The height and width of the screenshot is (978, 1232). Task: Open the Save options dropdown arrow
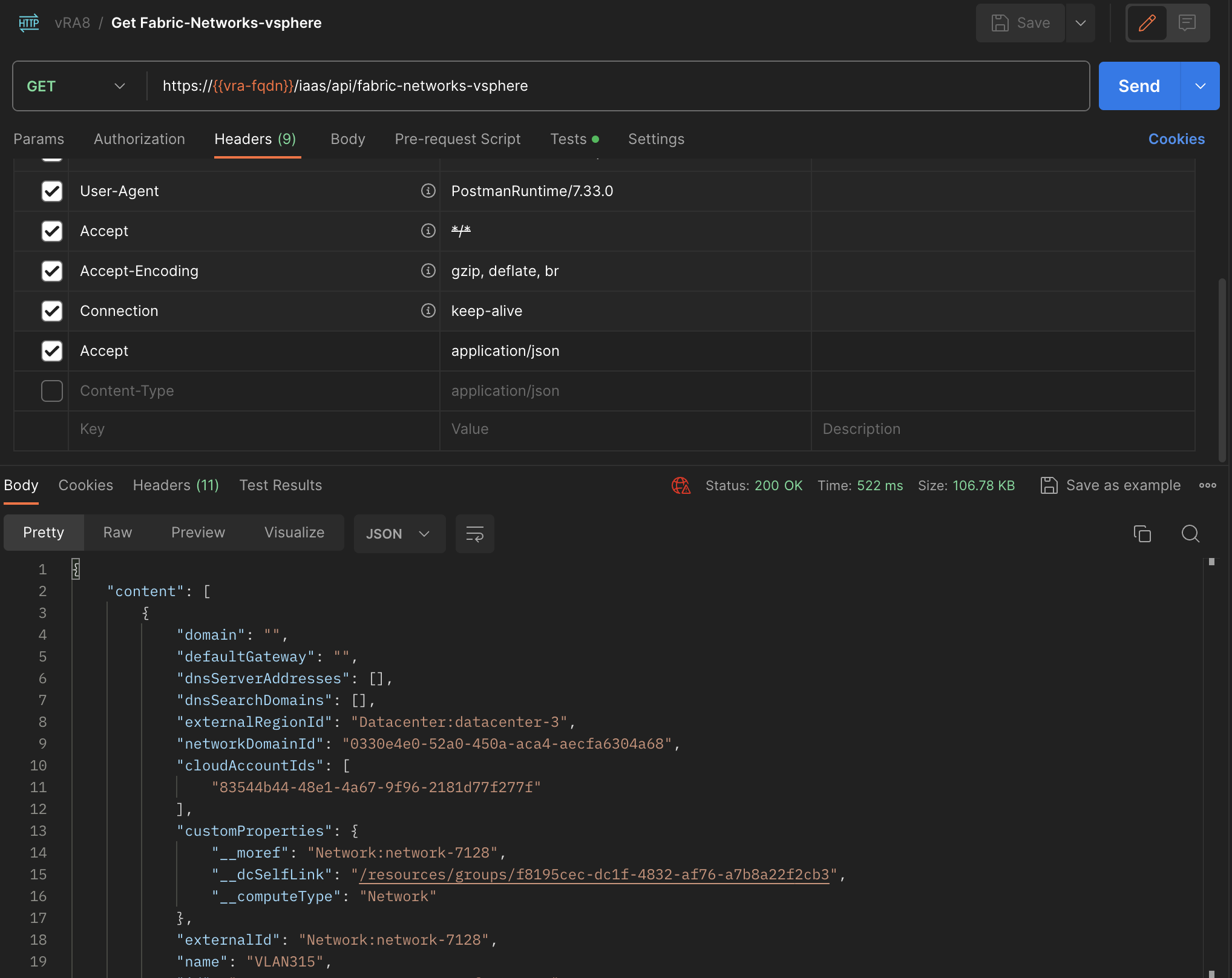[1081, 23]
